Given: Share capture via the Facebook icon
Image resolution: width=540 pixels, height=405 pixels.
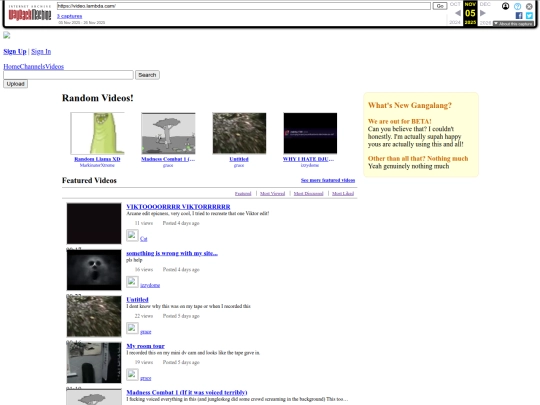Looking at the screenshot, I should (519, 15).
